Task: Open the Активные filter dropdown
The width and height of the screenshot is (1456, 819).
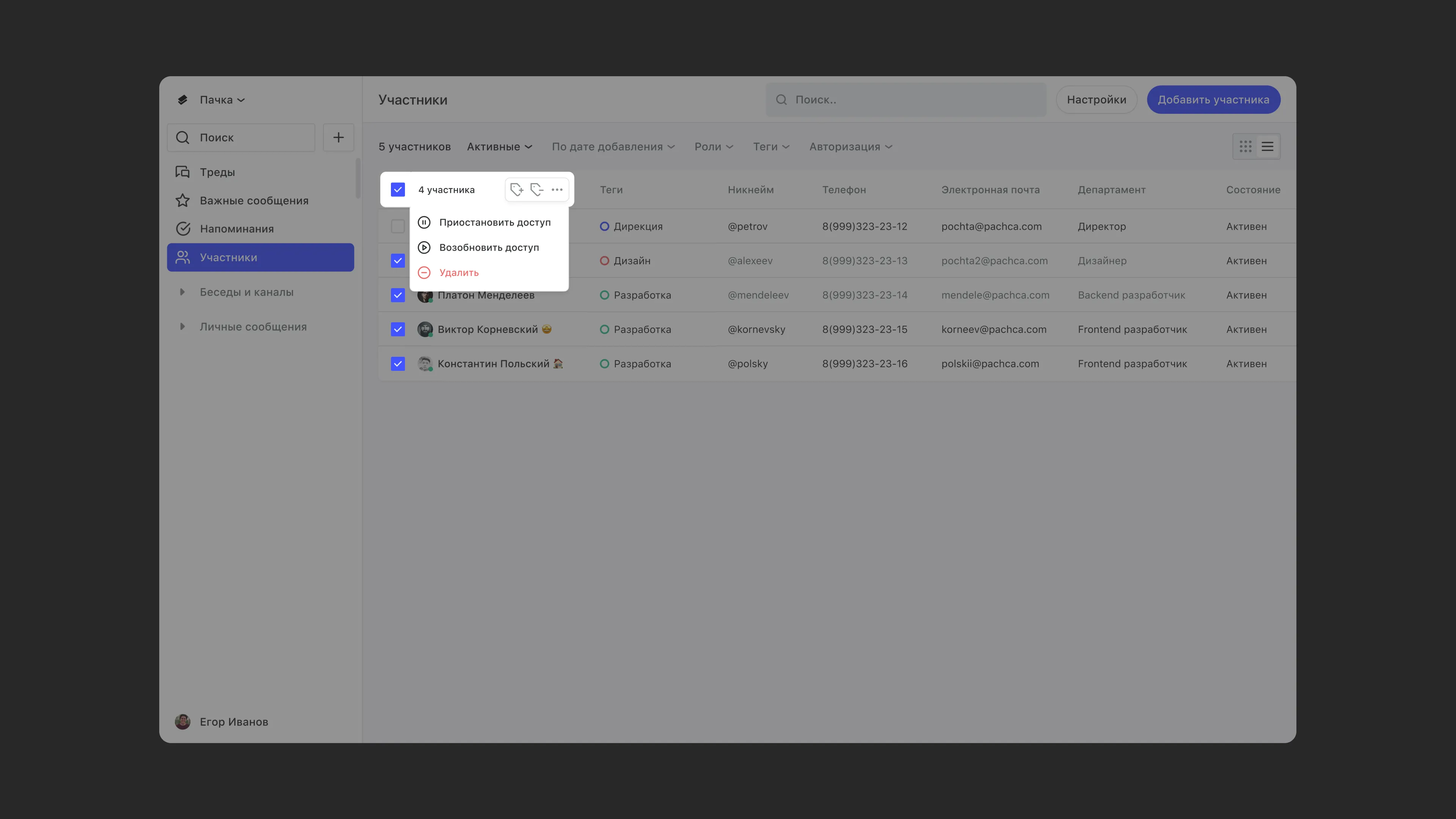Action: coord(499,147)
